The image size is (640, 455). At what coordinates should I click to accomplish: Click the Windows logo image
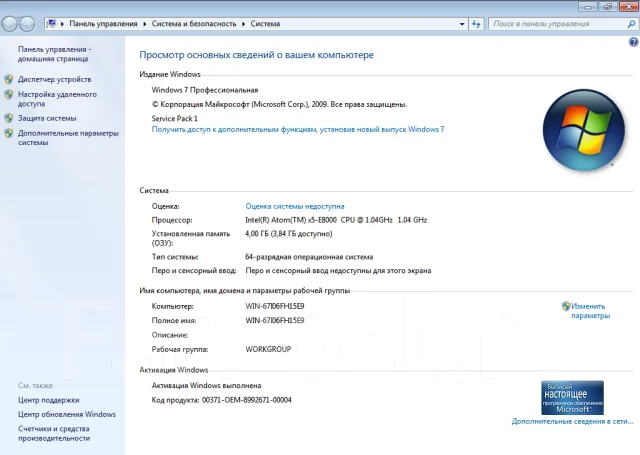(x=584, y=130)
